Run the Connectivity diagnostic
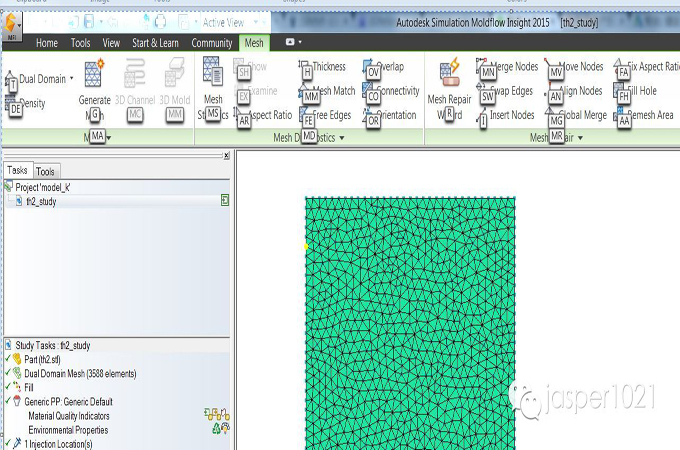 pos(391,91)
